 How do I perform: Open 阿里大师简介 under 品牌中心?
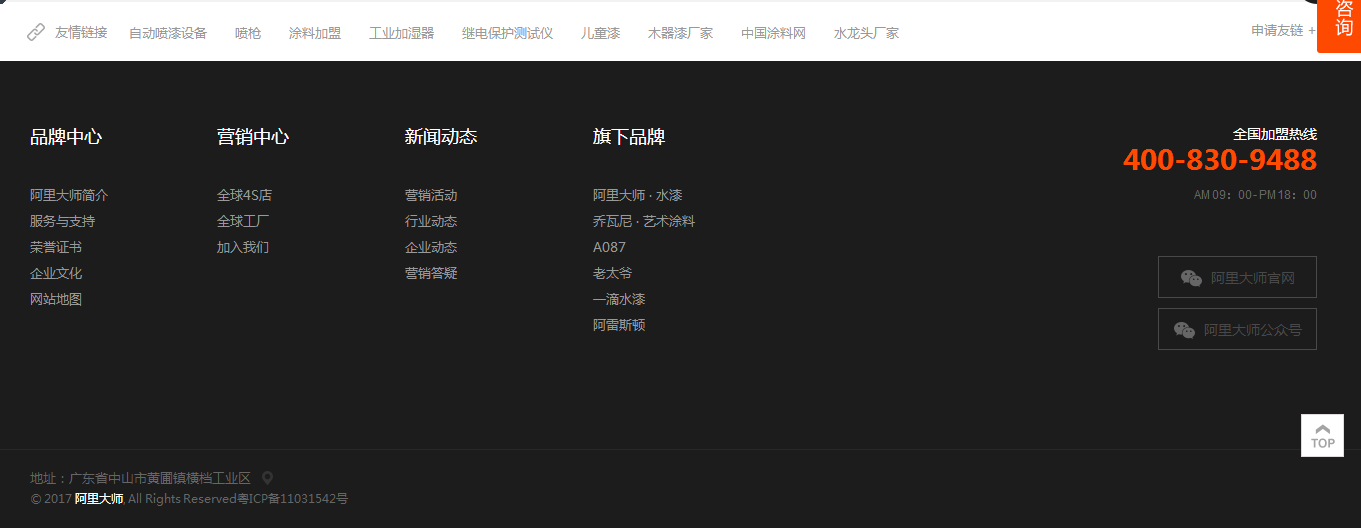(x=69, y=195)
